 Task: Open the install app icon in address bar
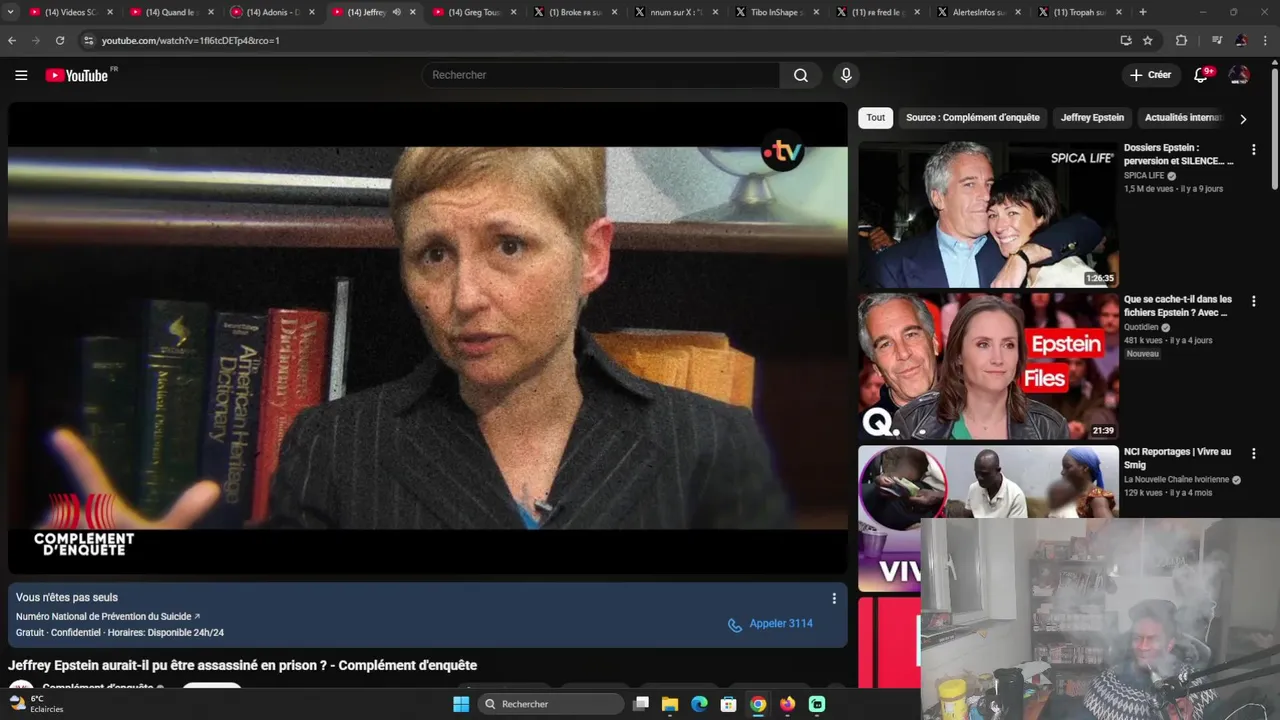click(1126, 40)
